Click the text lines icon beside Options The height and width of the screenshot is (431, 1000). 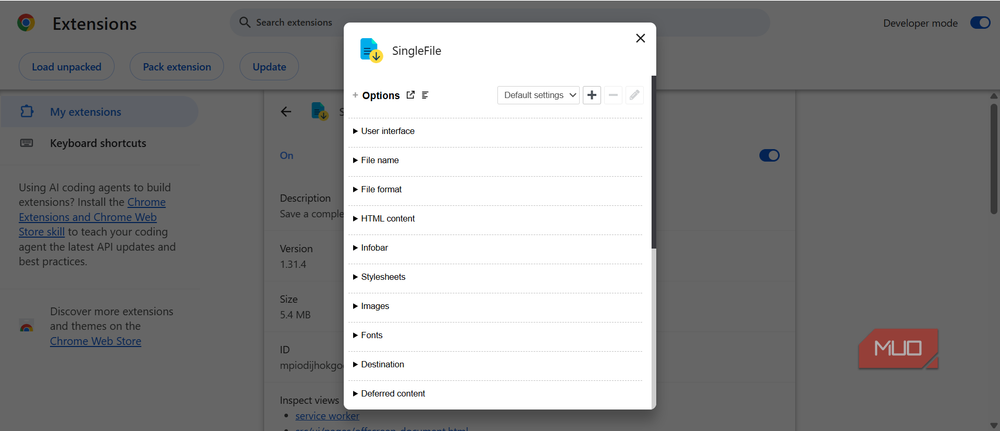(425, 95)
